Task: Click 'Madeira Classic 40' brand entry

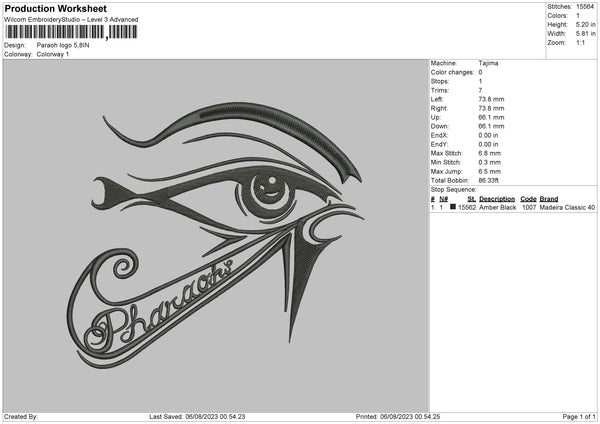Action: point(567,207)
